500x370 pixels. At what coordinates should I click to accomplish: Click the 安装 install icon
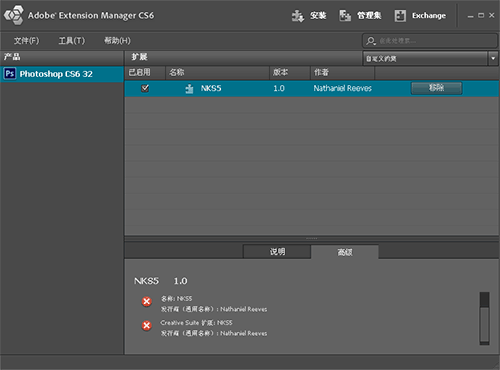click(x=298, y=16)
